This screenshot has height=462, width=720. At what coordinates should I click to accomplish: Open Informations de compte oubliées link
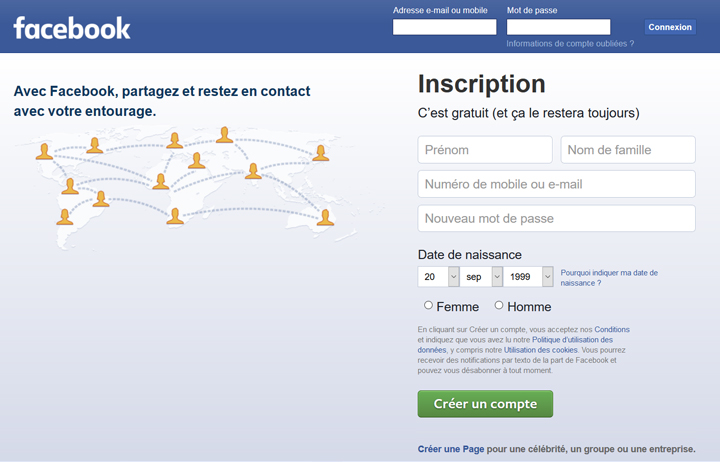click(x=570, y=44)
